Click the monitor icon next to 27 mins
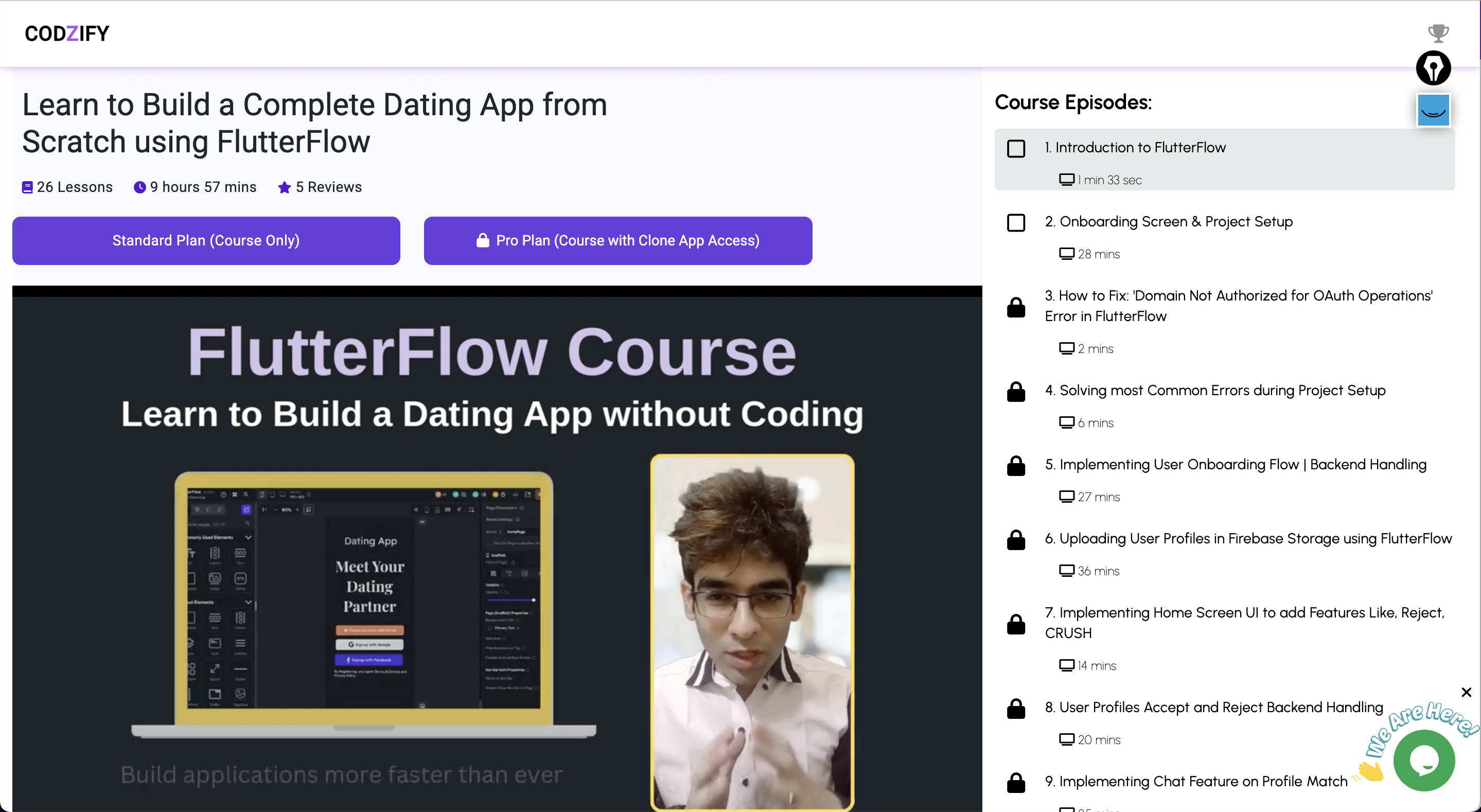This screenshot has width=1481, height=812. tap(1066, 497)
